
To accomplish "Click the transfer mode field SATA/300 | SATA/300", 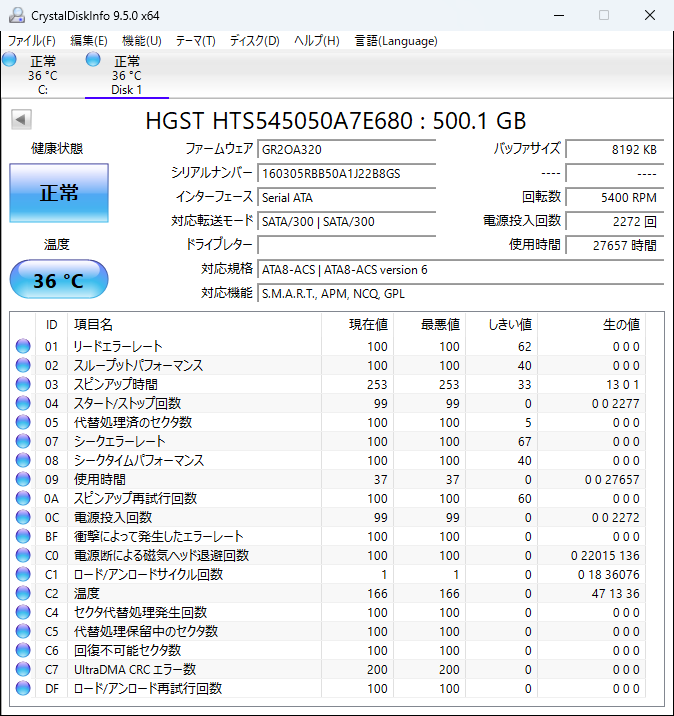I will (x=347, y=221).
